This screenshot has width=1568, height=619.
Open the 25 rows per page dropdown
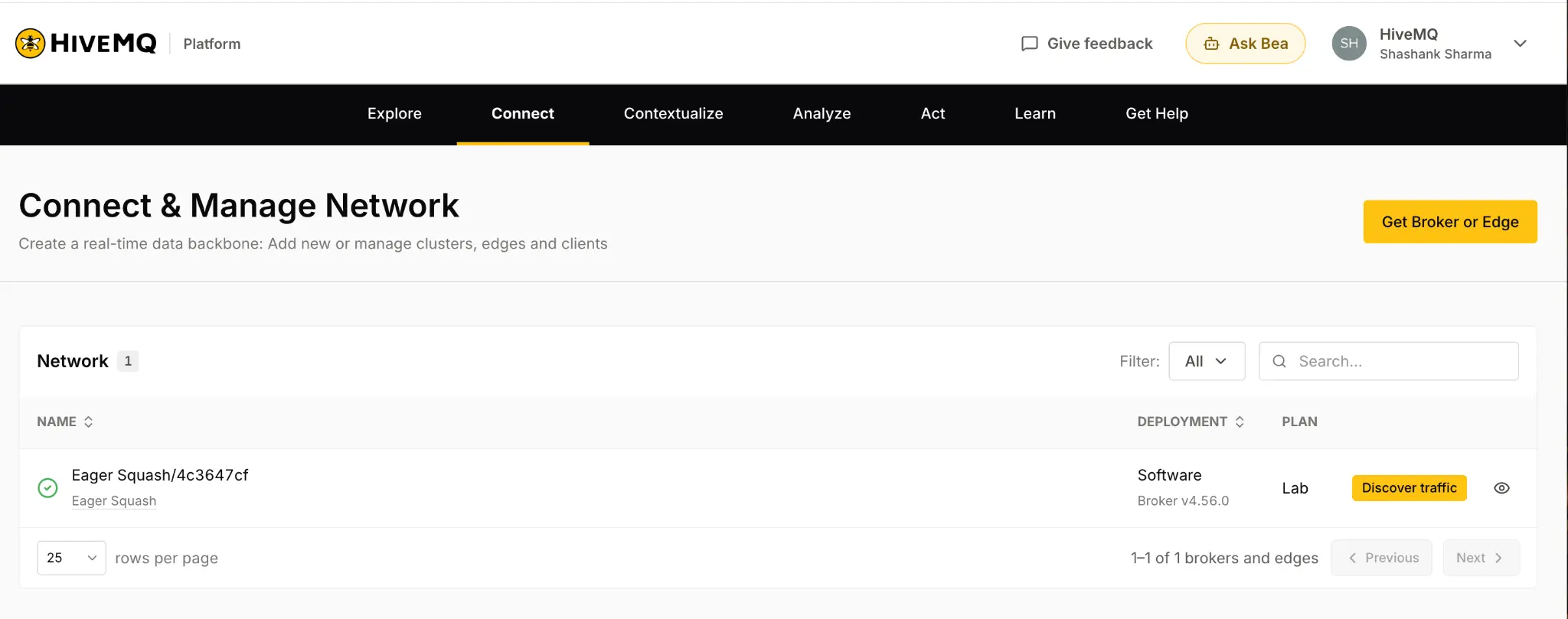[71, 558]
